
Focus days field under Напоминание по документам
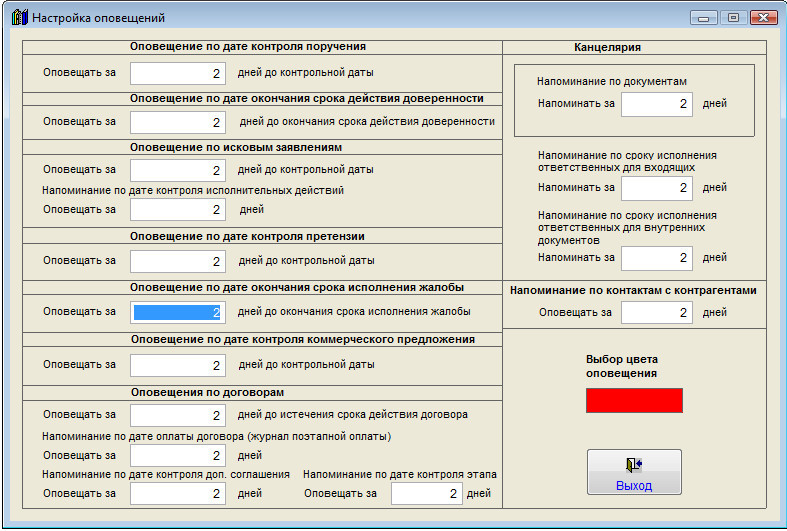coord(657,104)
